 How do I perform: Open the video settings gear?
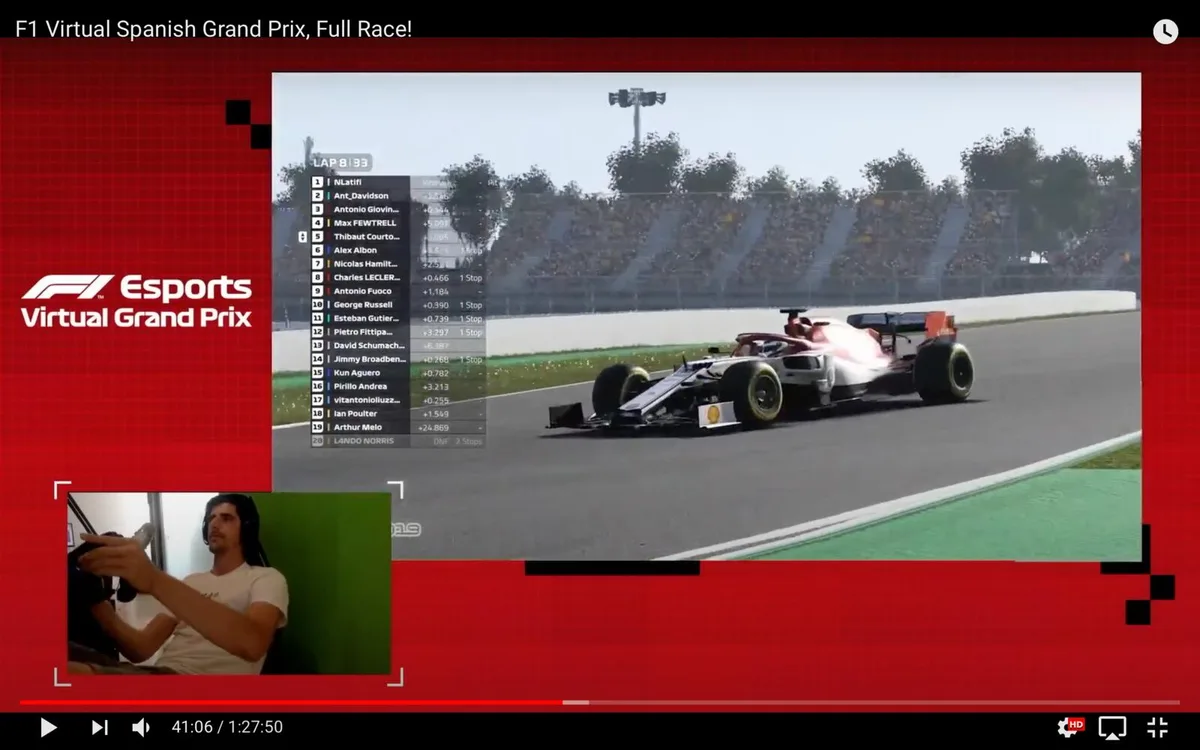click(x=1071, y=727)
